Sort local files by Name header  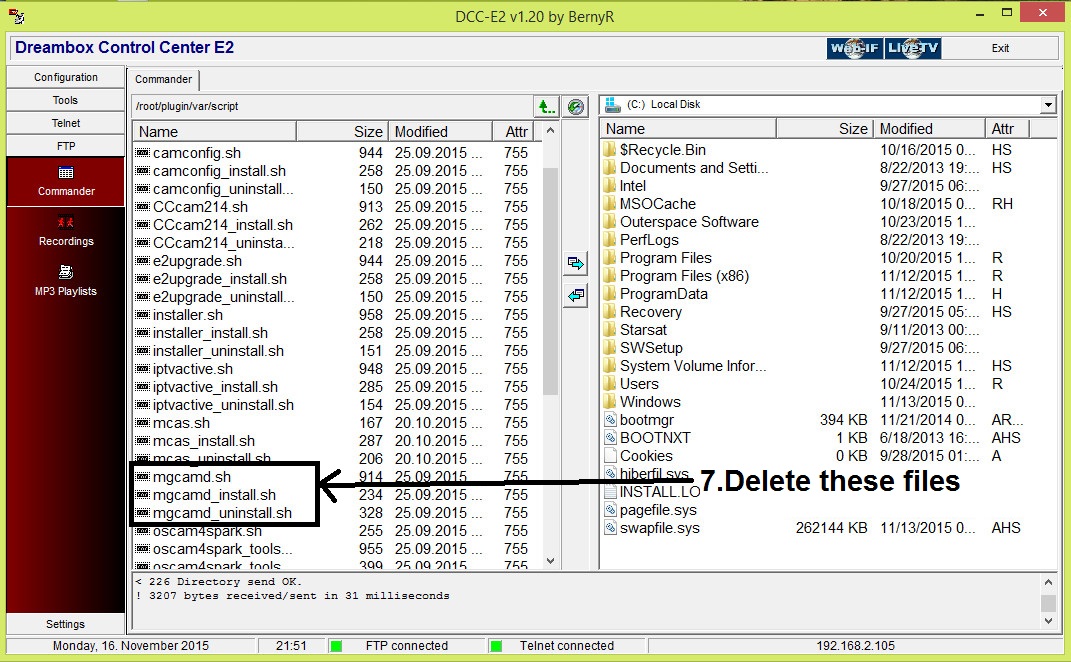coord(688,128)
